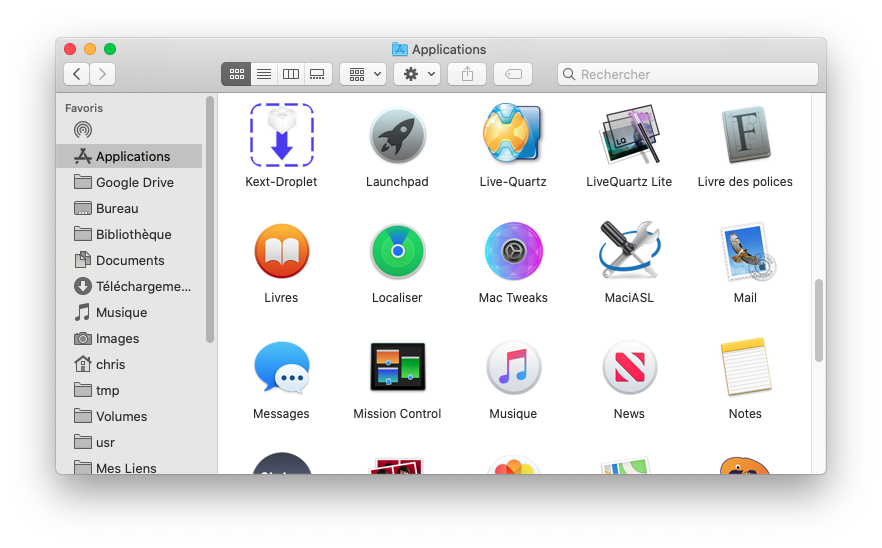Open the Kext-Droplet application icon

[x=281, y=135]
